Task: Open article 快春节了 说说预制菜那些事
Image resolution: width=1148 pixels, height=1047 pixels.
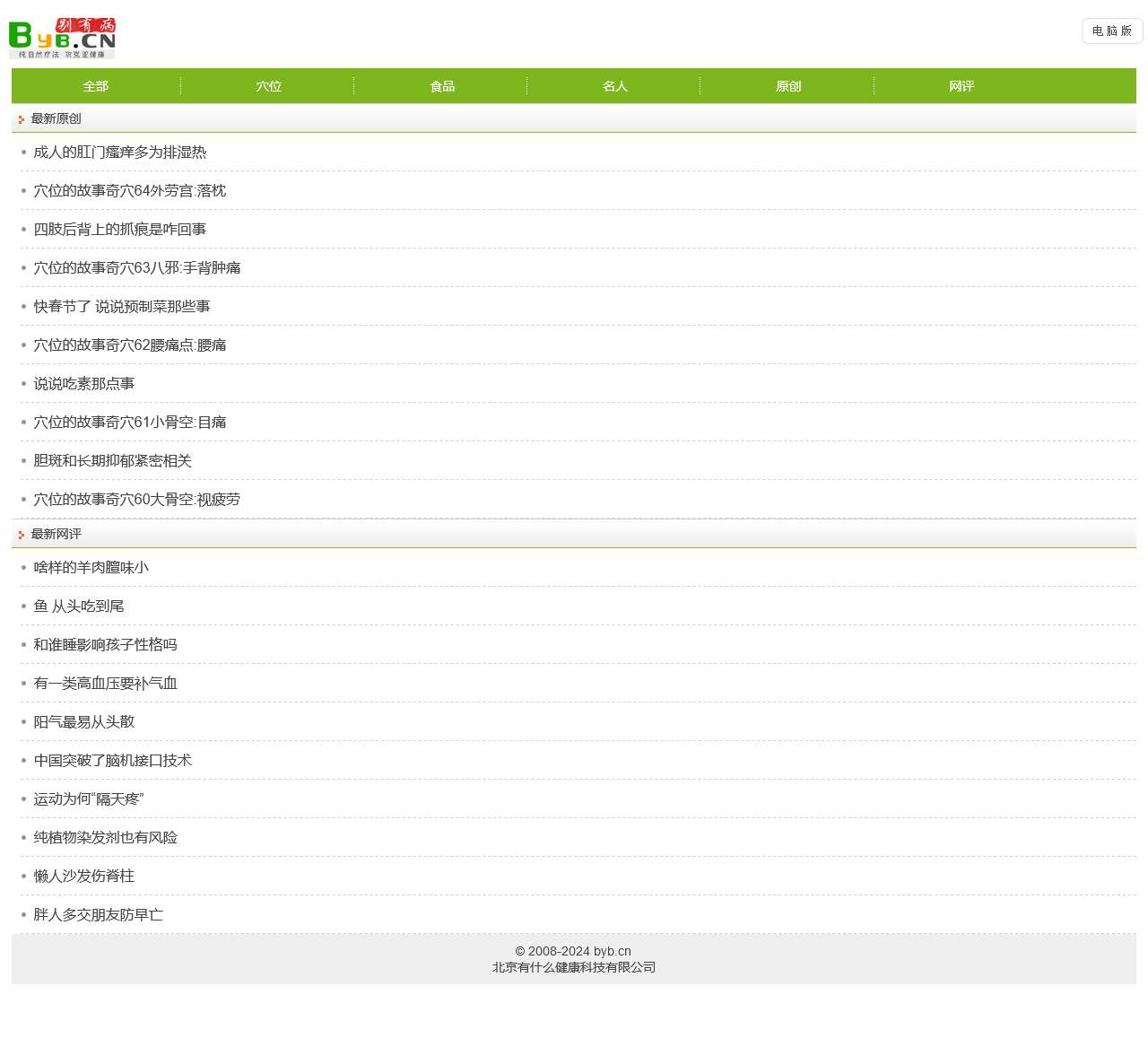Action: pos(122,307)
